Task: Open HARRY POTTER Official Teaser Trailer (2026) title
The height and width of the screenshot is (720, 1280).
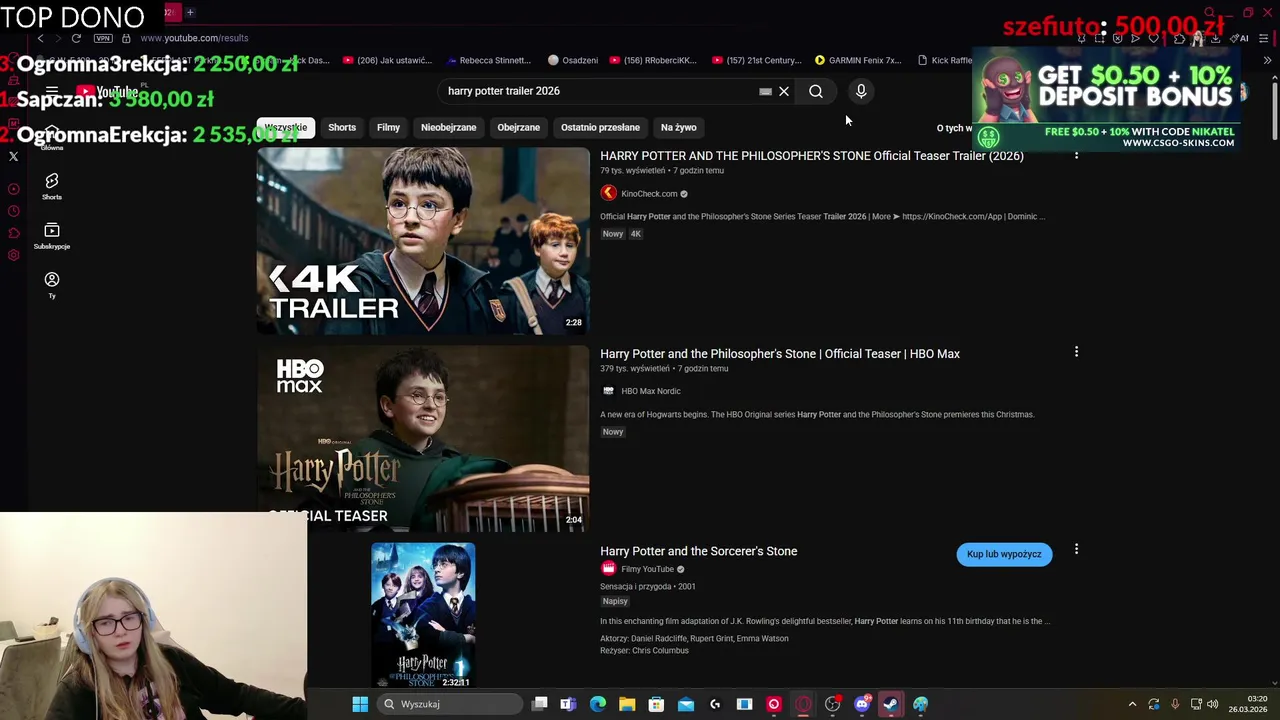Action: tap(811, 156)
